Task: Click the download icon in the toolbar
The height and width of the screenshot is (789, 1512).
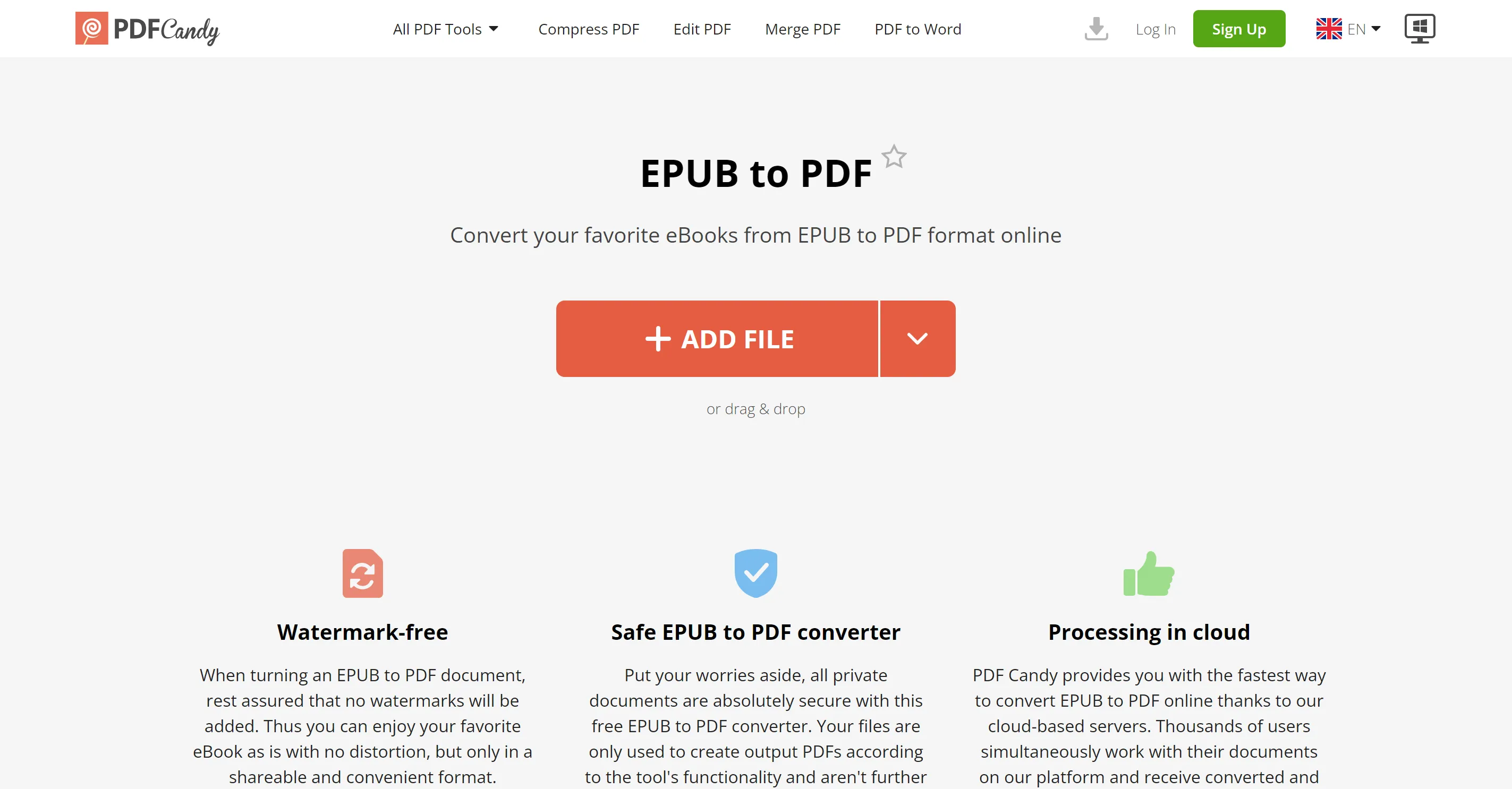Action: click(x=1096, y=28)
